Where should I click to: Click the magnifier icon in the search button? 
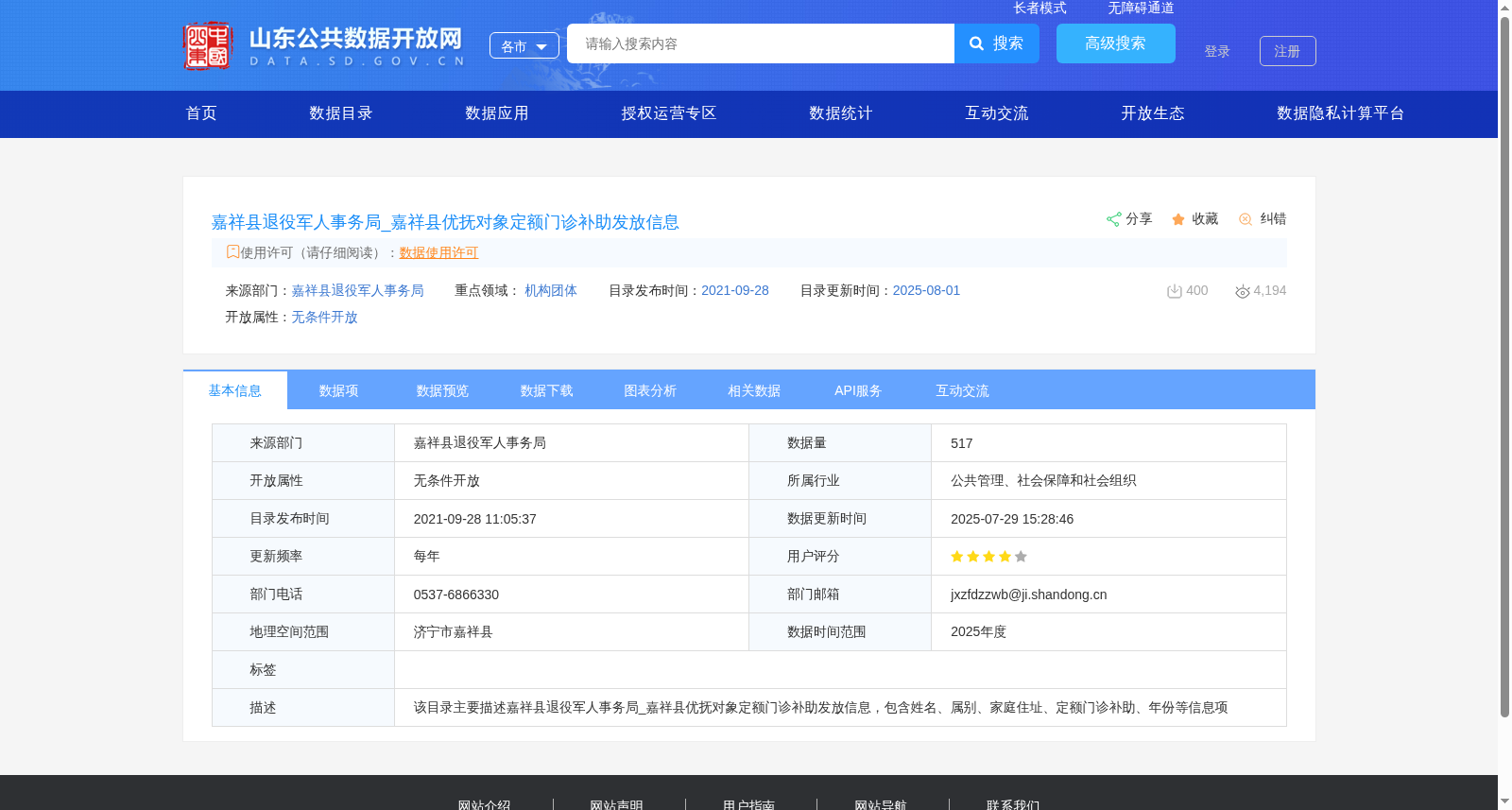point(977,43)
